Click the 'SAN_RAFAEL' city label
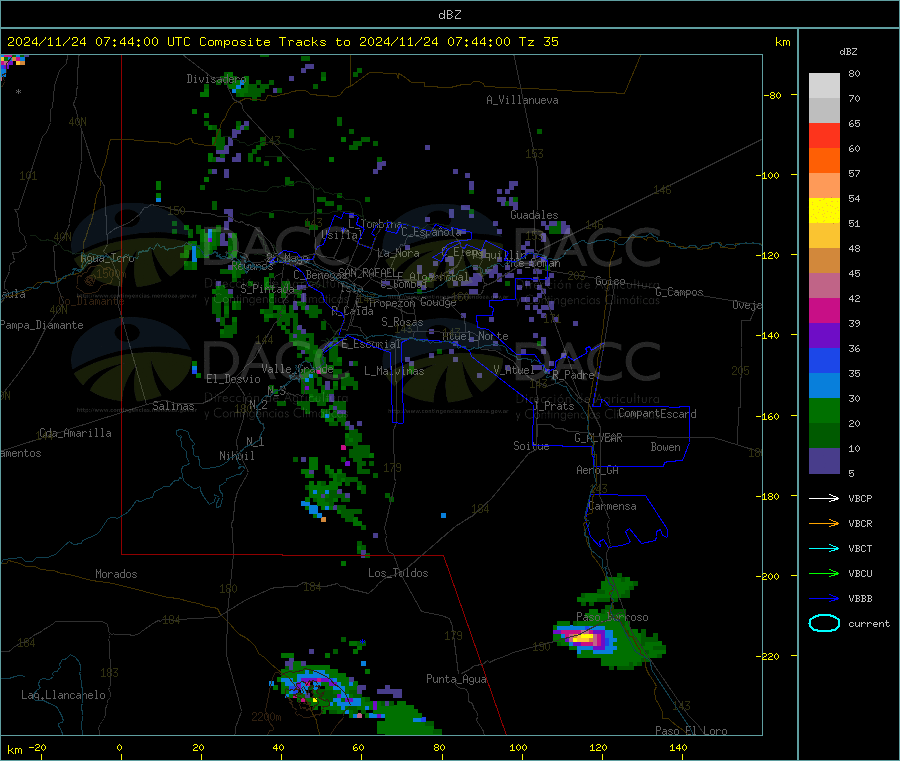 tap(367, 272)
